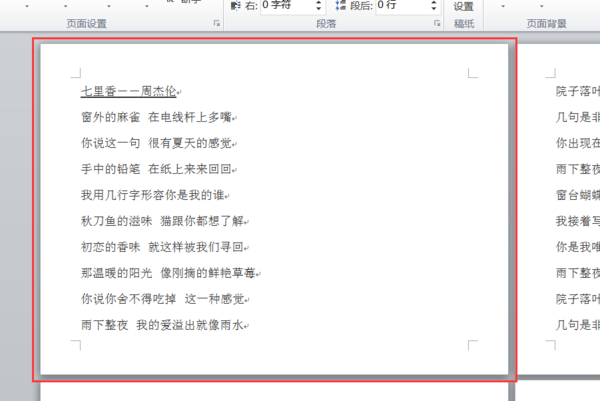Click the 段后 spacing '0 行' field
This screenshot has height=401, width=600.
(402, 6)
